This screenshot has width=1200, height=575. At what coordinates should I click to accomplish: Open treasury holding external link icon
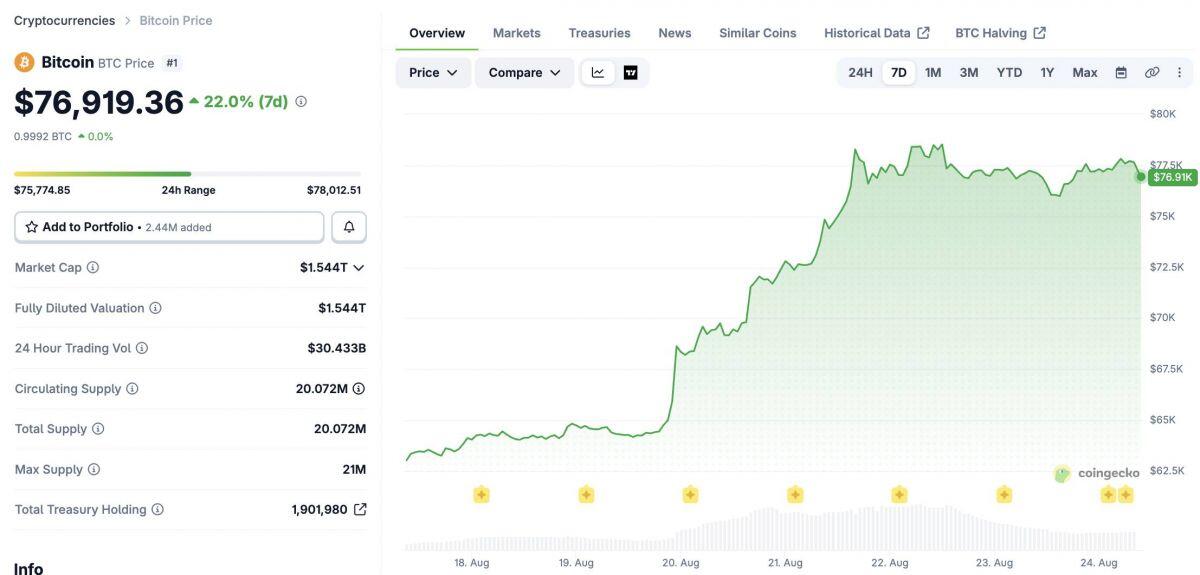point(360,510)
